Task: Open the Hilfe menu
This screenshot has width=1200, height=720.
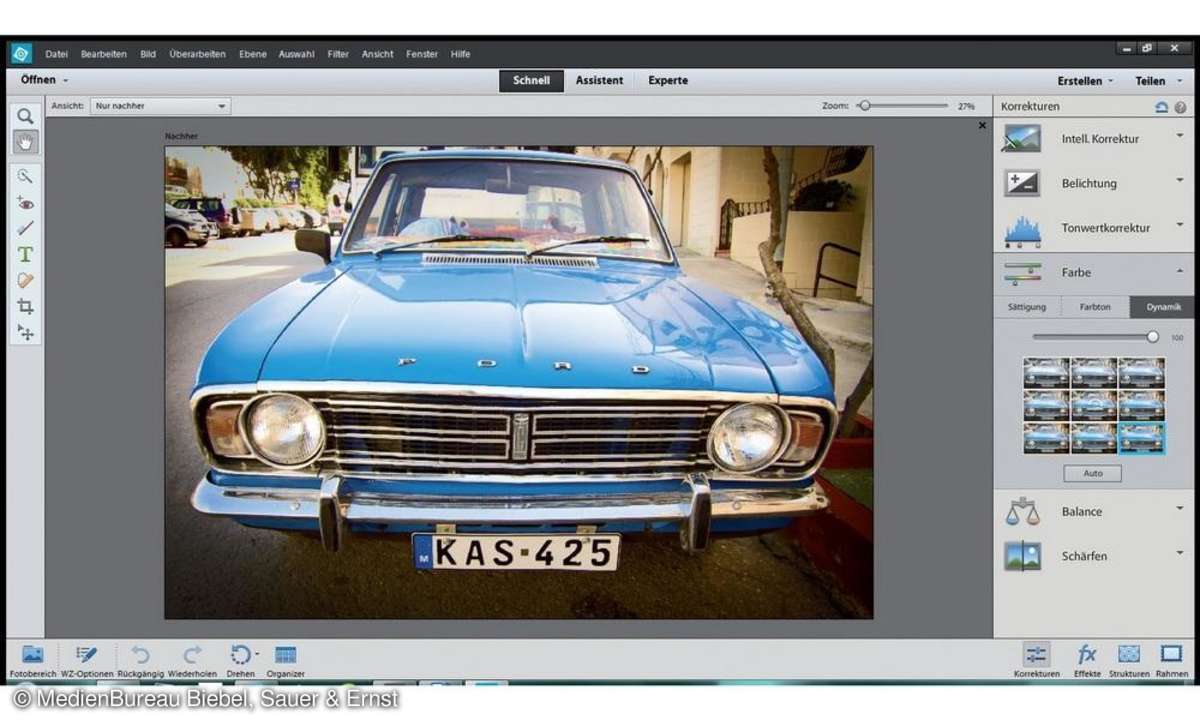Action: coord(460,54)
